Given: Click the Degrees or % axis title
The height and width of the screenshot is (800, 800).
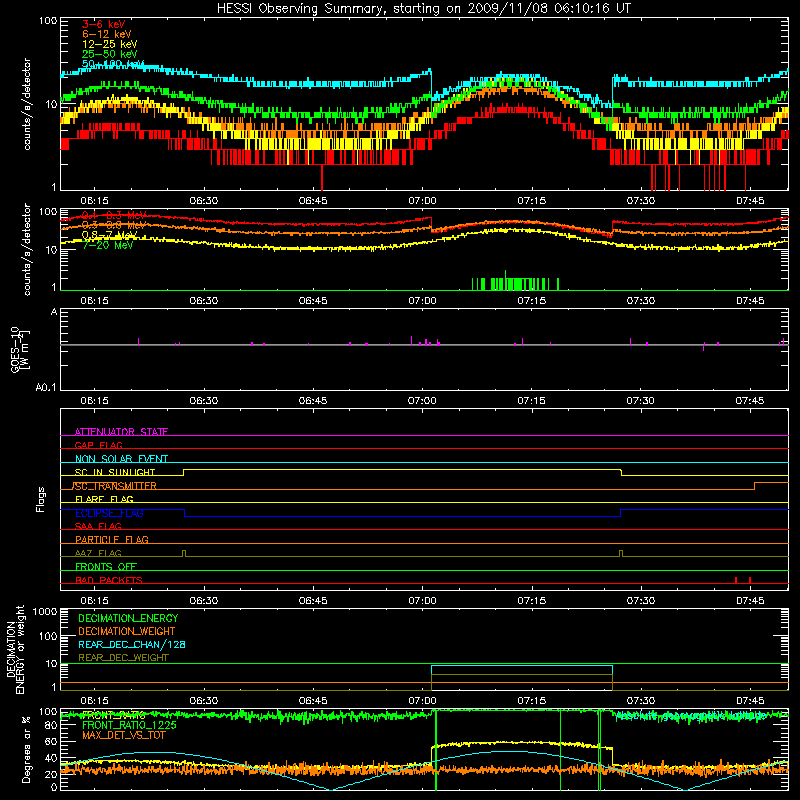Looking at the screenshot, I should 26,749.
